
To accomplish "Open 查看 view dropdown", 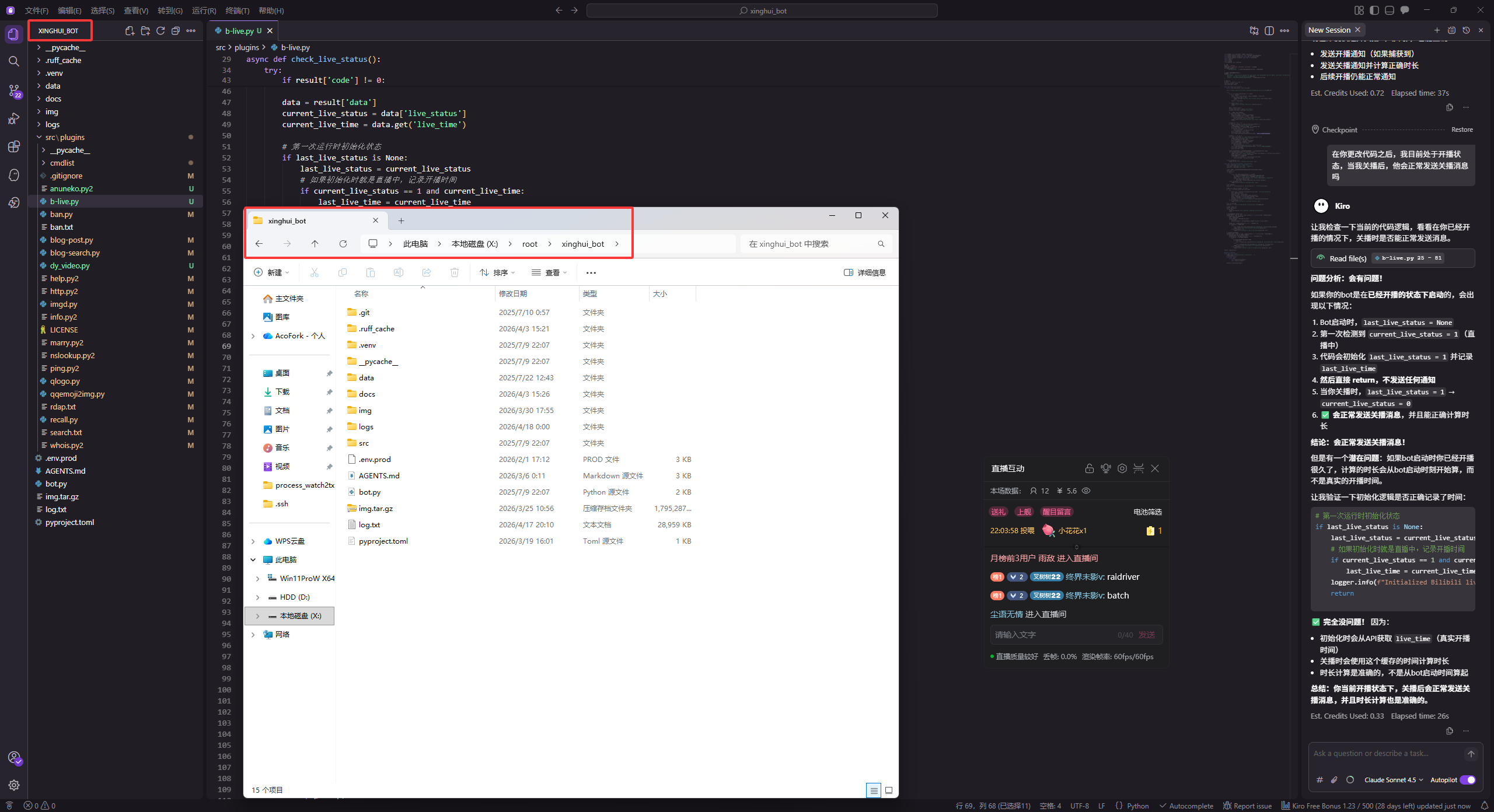I will pos(549,272).
